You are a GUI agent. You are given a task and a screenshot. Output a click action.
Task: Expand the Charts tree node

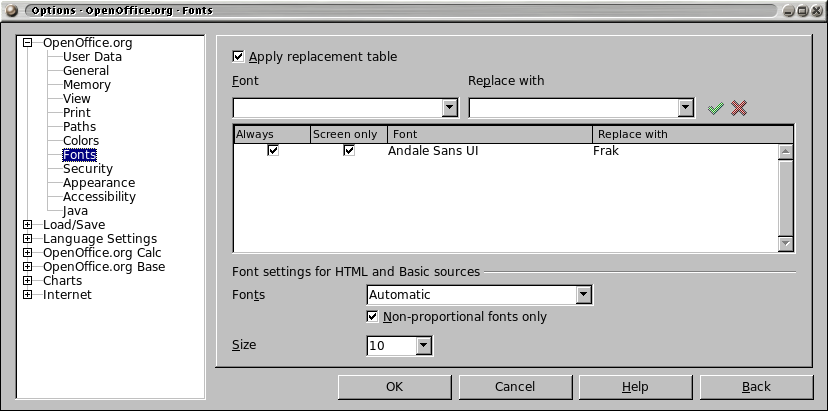pos(27,281)
